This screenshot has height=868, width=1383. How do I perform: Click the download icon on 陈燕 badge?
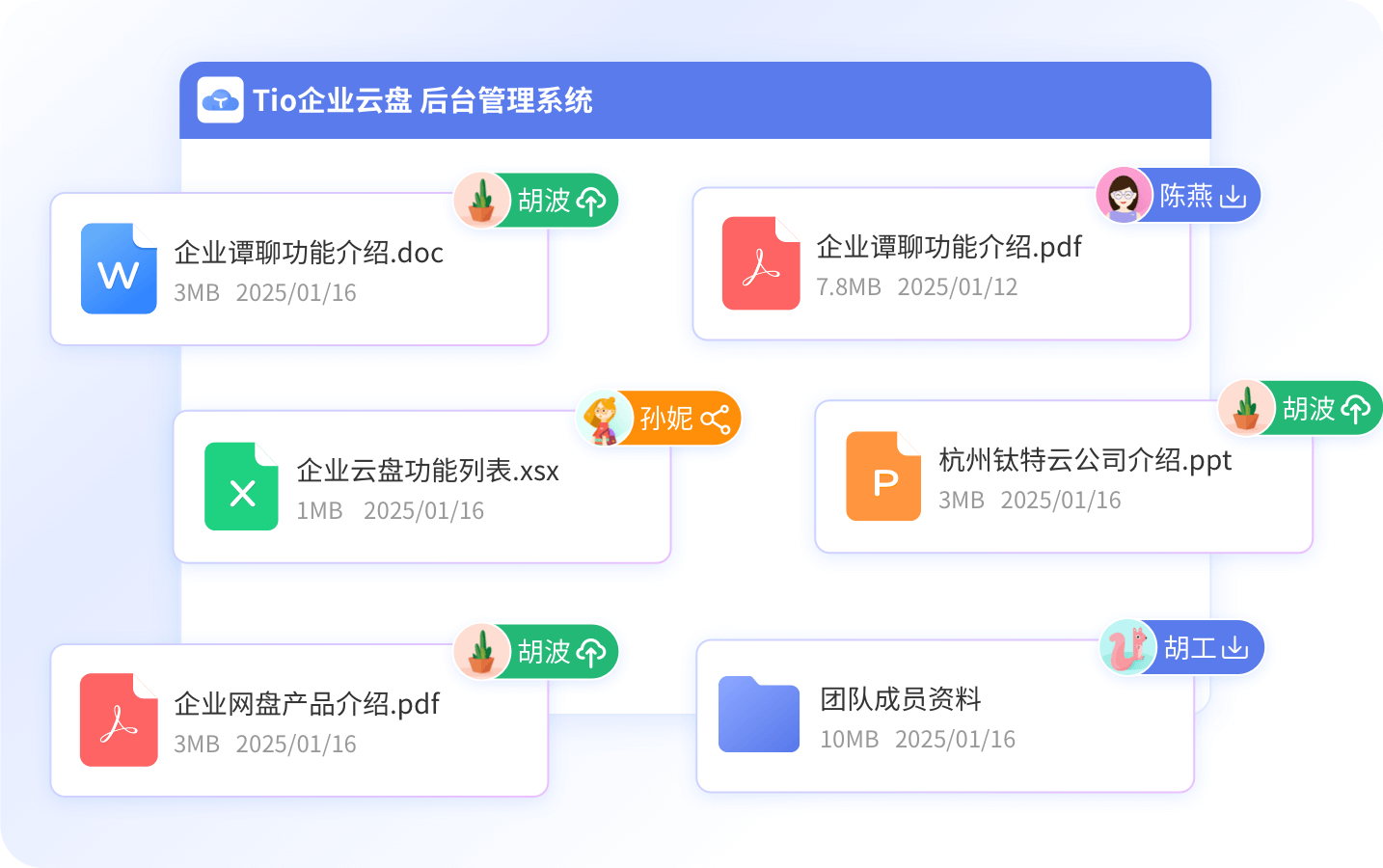[x=1233, y=197]
